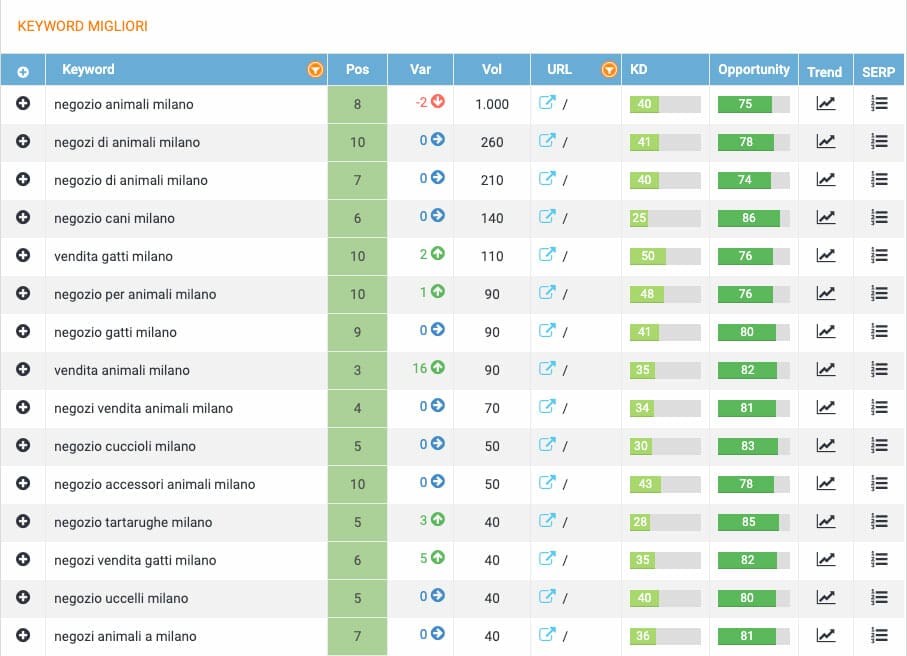Open the Keyword column filter
The width and height of the screenshot is (907, 656).
coord(315,69)
